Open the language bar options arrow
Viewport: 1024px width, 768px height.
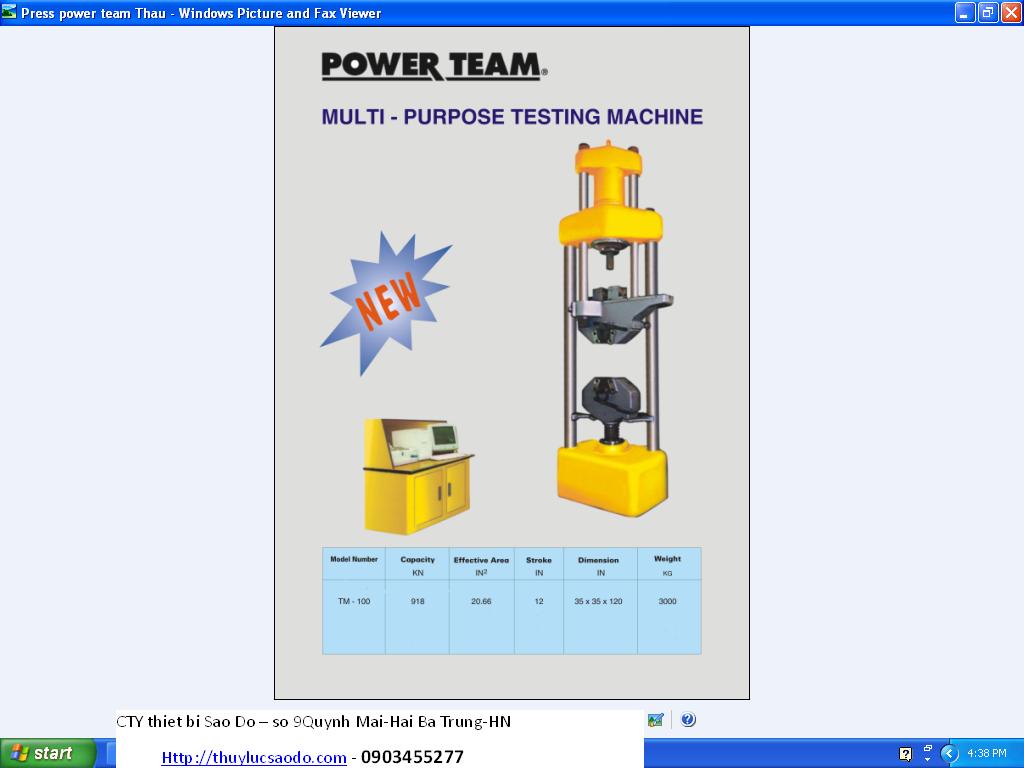coord(927,760)
